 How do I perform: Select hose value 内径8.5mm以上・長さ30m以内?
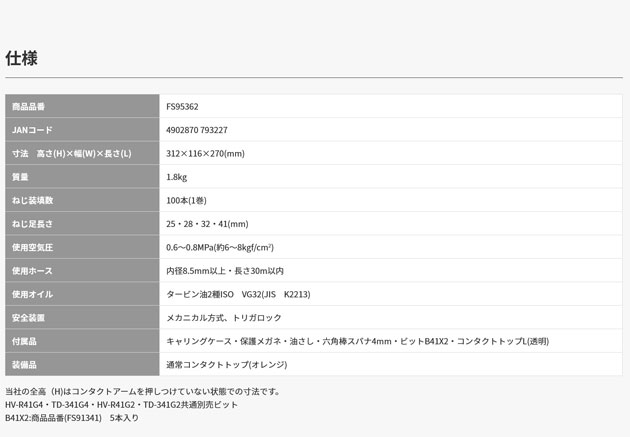tap(225, 271)
